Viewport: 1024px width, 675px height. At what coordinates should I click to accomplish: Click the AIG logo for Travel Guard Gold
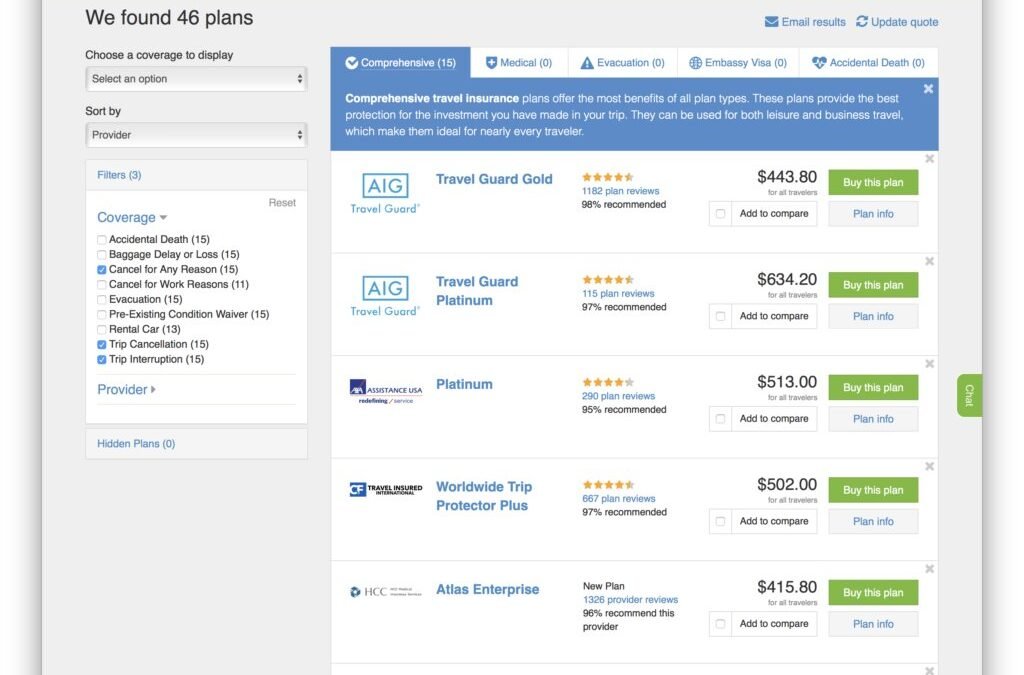coord(385,193)
